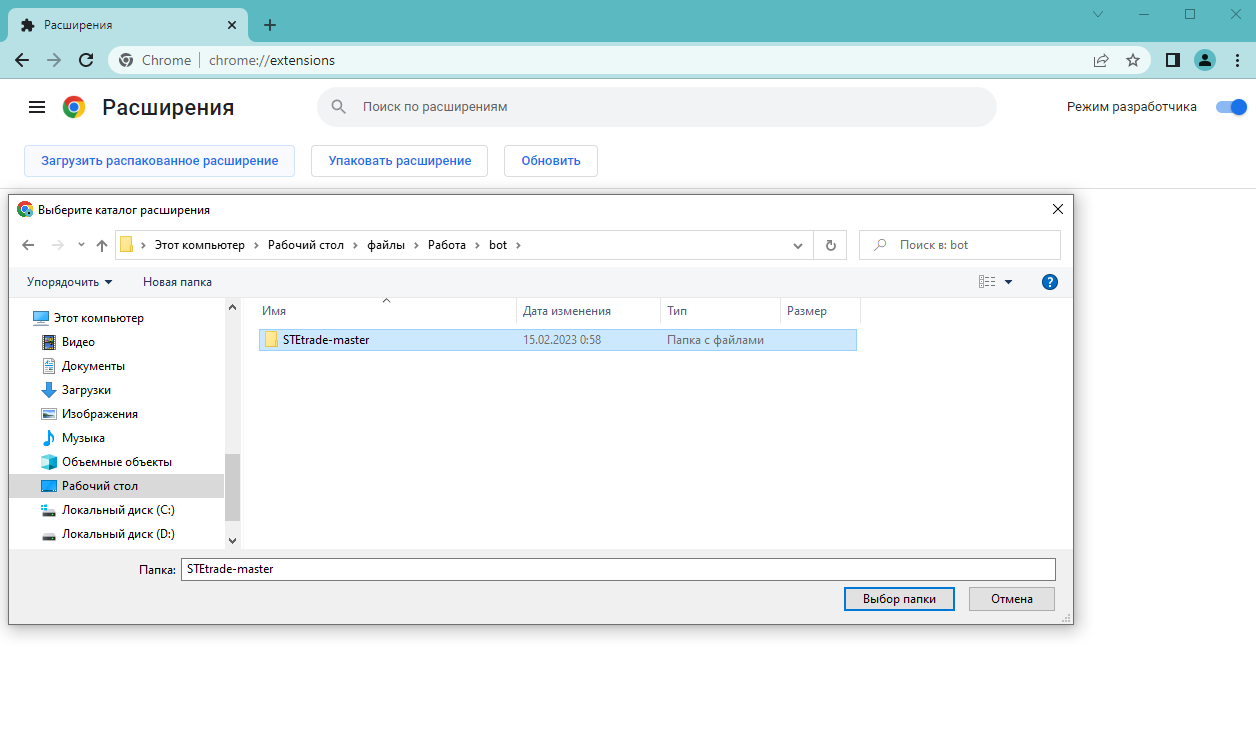
Task: Reload the page with the Chrome refresh icon
Action: [86, 60]
